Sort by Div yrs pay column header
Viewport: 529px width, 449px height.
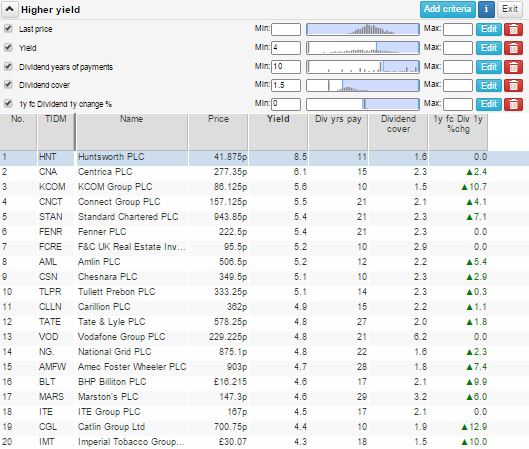point(338,132)
